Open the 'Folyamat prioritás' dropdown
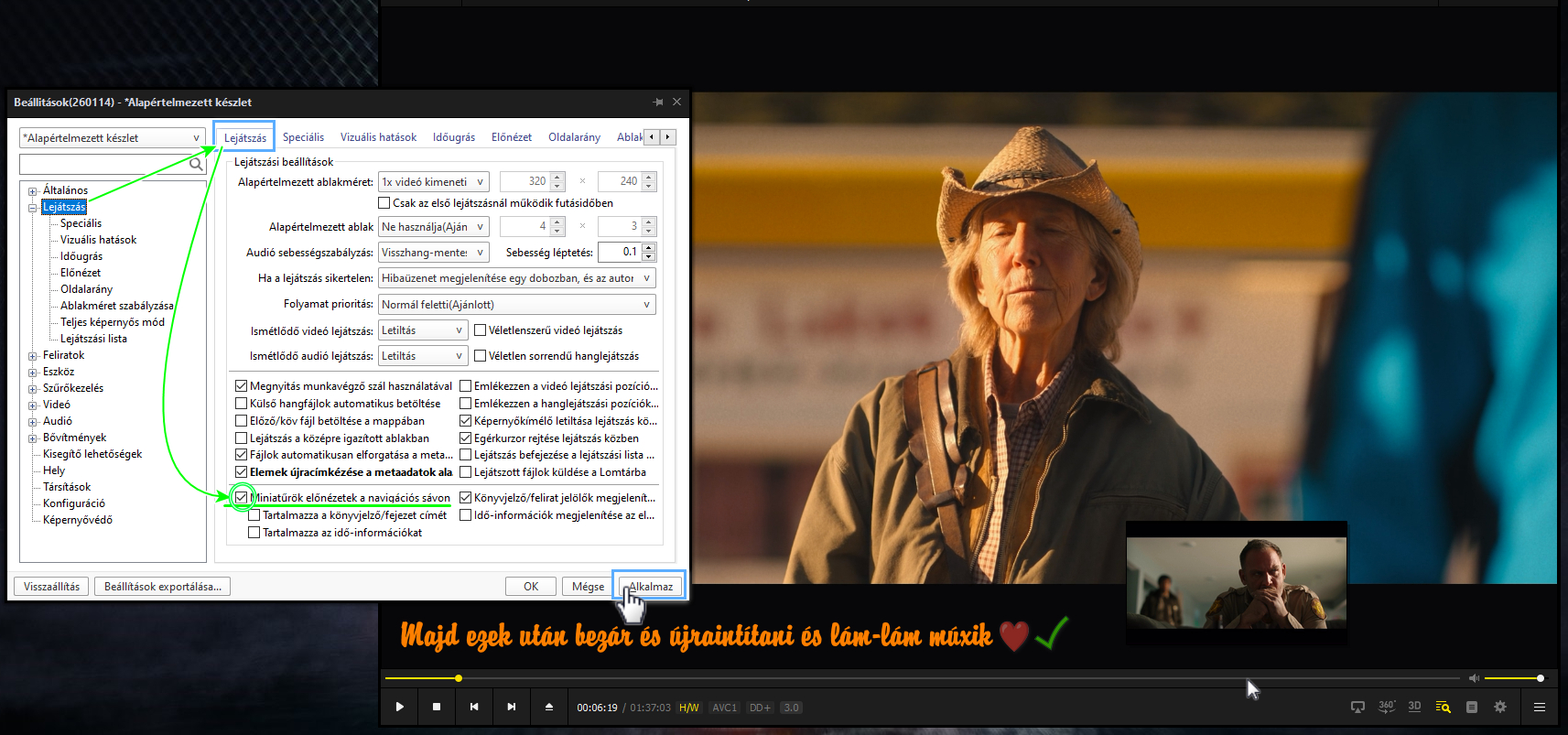This screenshot has height=735, width=1568. [x=516, y=305]
